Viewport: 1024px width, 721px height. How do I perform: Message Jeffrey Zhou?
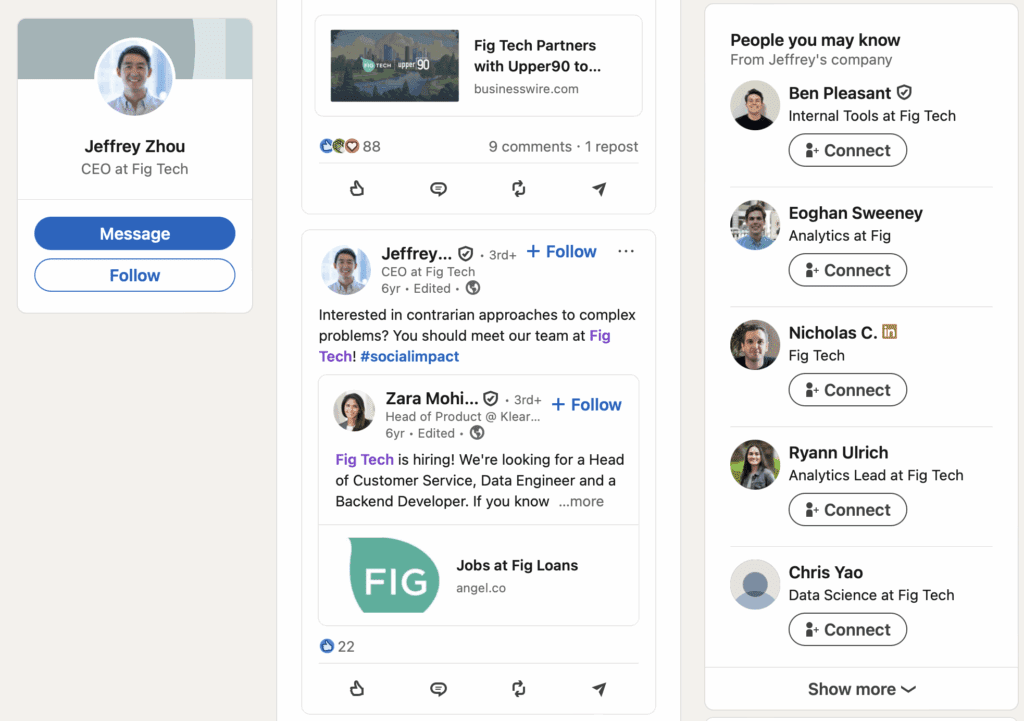point(135,234)
